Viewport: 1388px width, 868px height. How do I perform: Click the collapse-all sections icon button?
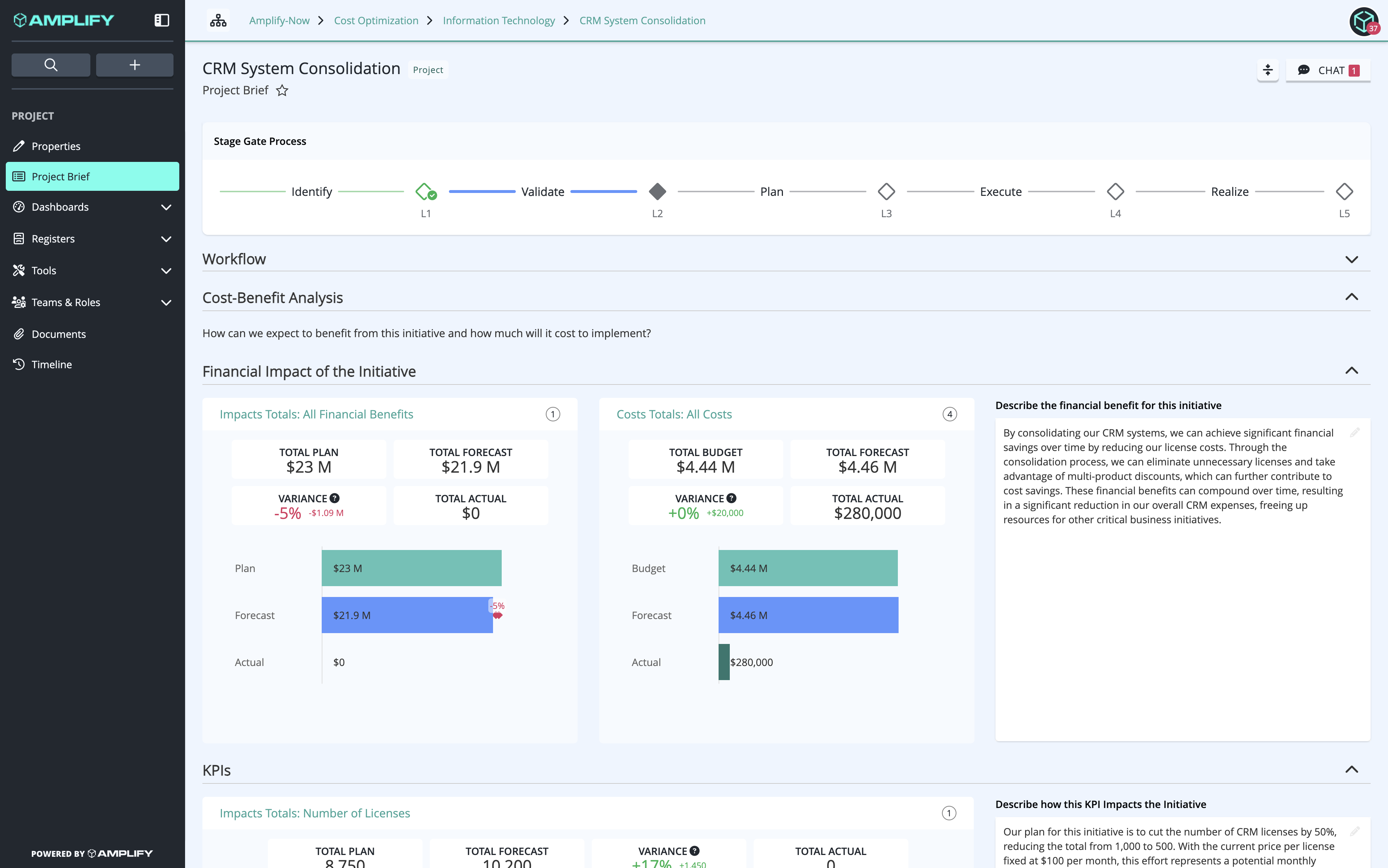pos(1267,70)
